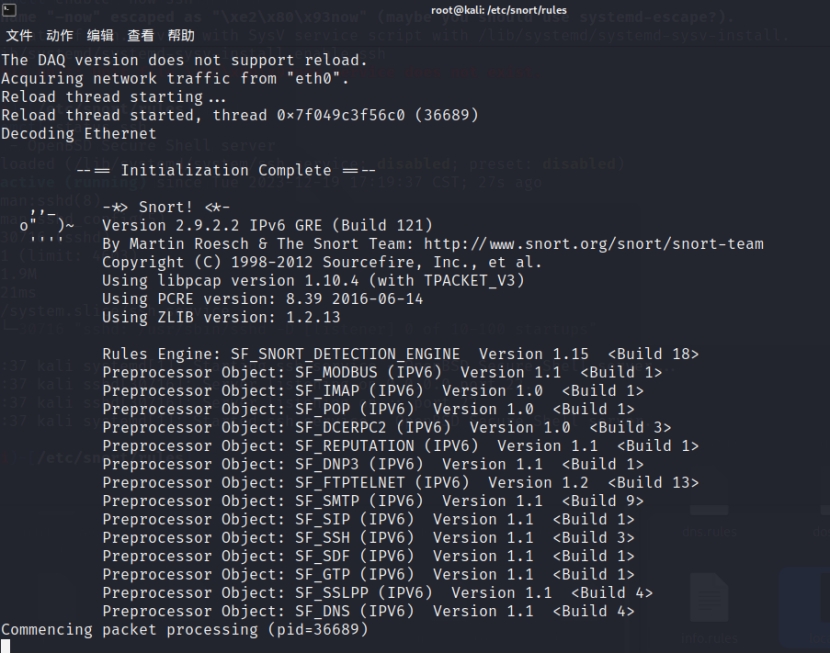Image resolution: width=830 pixels, height=654 pixels.
Task: Click the Reload thread started line
Action: click(x=240, y=115)
